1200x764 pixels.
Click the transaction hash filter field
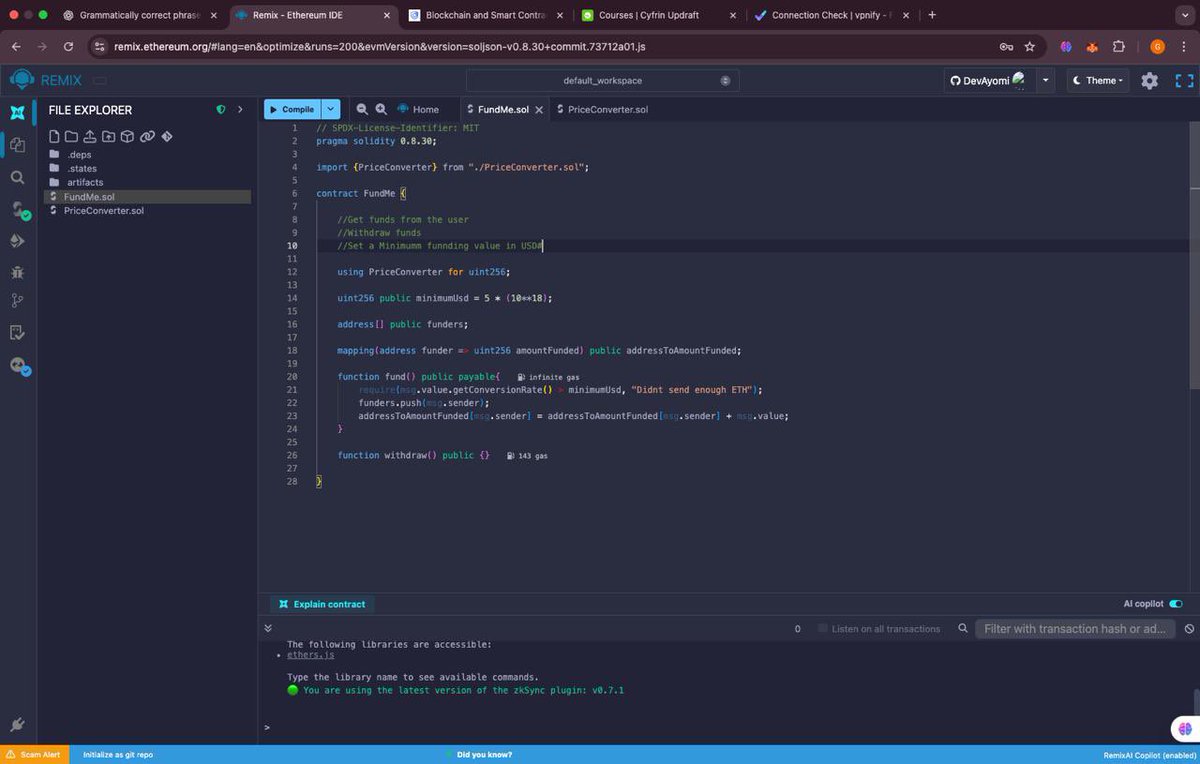[1074, 629]
